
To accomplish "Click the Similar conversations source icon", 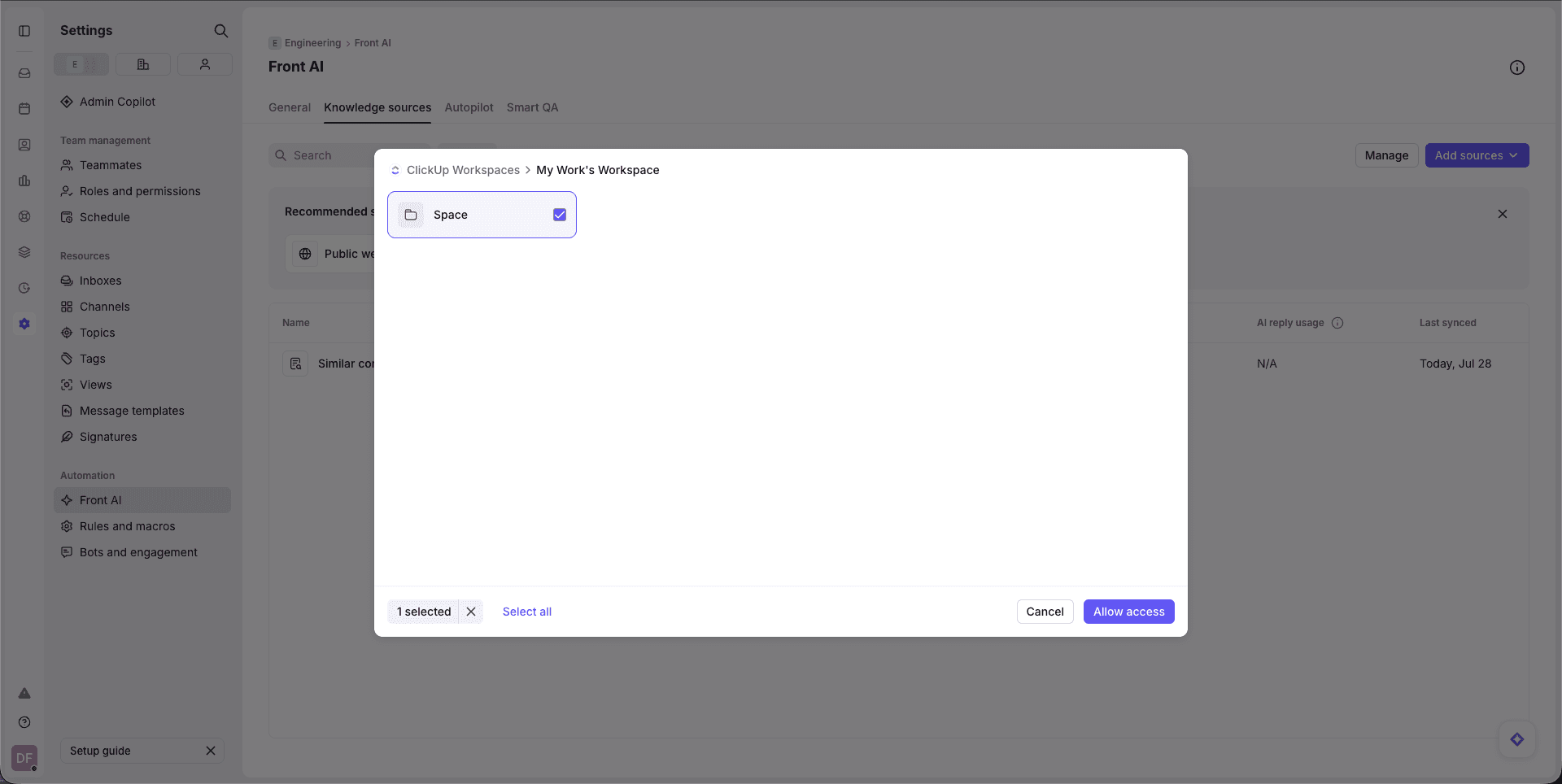I will pyautogui.click(x=295, y=364).
